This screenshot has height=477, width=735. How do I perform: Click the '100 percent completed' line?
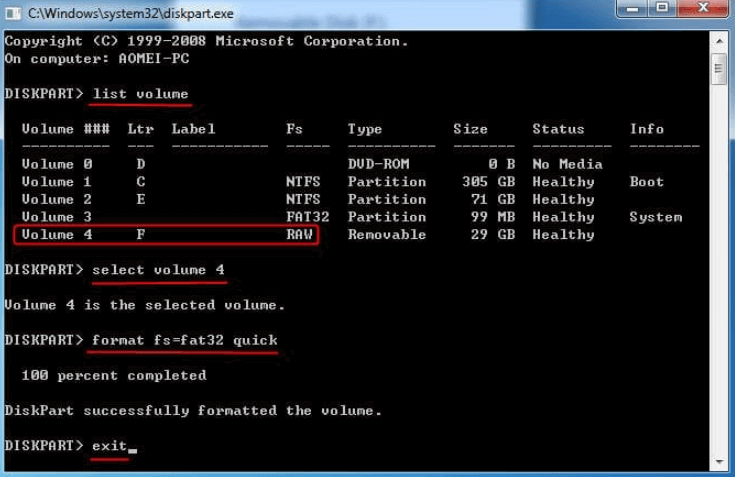coord(113,376)
